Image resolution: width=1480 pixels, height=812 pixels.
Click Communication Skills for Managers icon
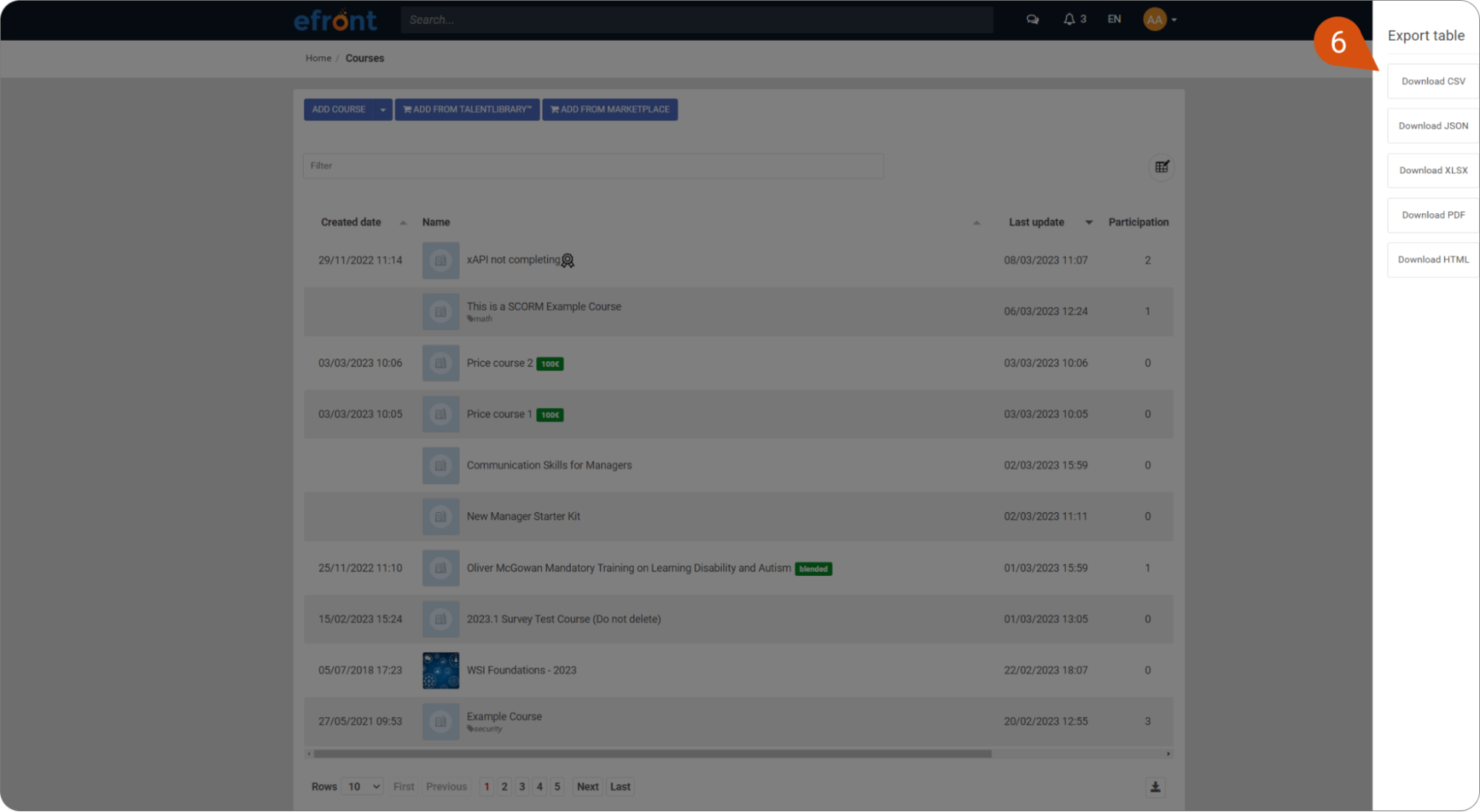(441, 466)
